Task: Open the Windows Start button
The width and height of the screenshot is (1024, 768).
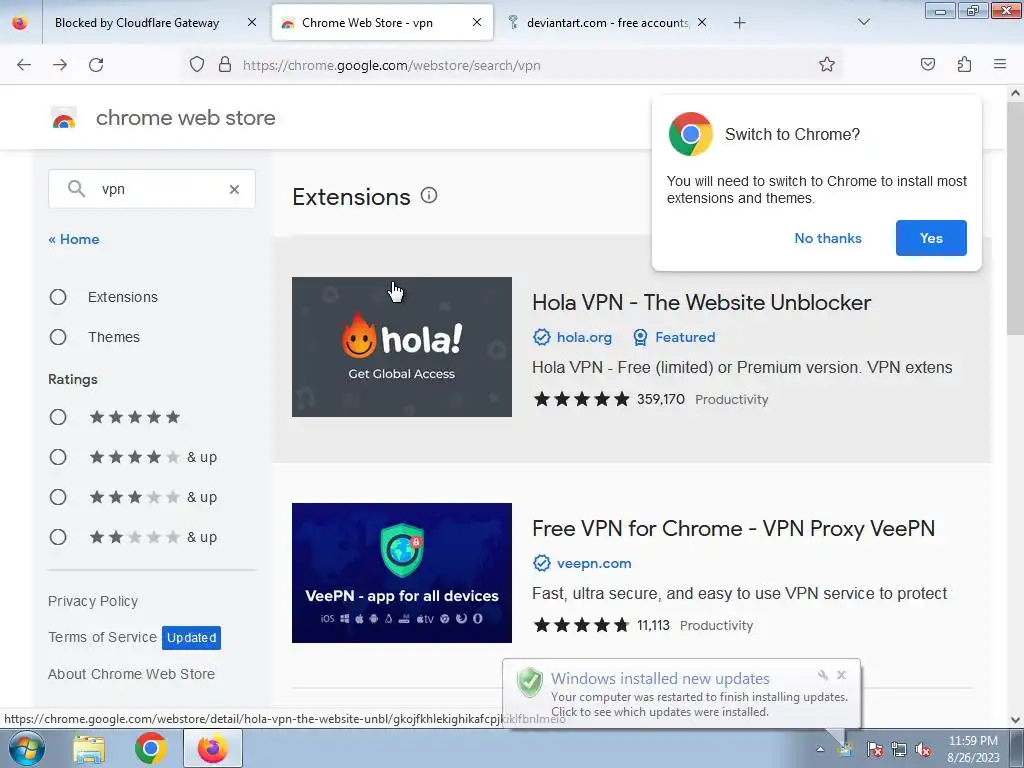Action: click(x=25, y=748)
